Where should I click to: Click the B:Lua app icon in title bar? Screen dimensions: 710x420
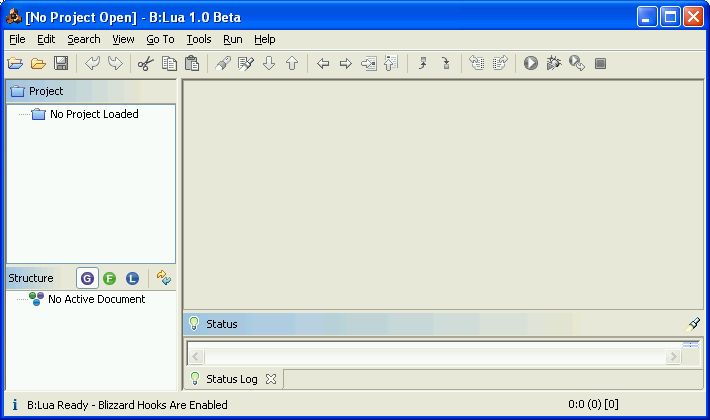(x=14, y=16)
